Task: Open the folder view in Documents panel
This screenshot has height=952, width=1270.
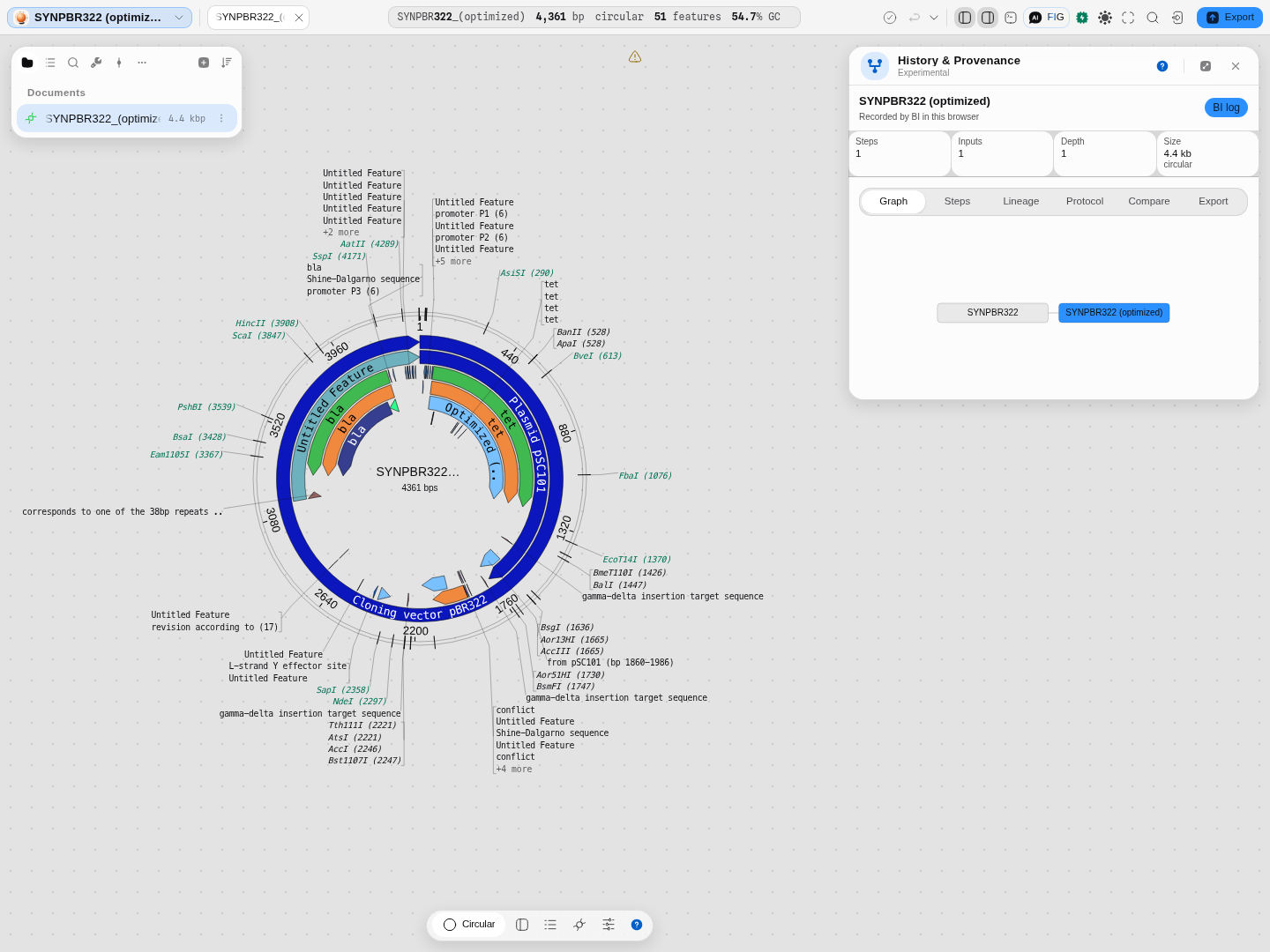Action: tap(27, 63)
